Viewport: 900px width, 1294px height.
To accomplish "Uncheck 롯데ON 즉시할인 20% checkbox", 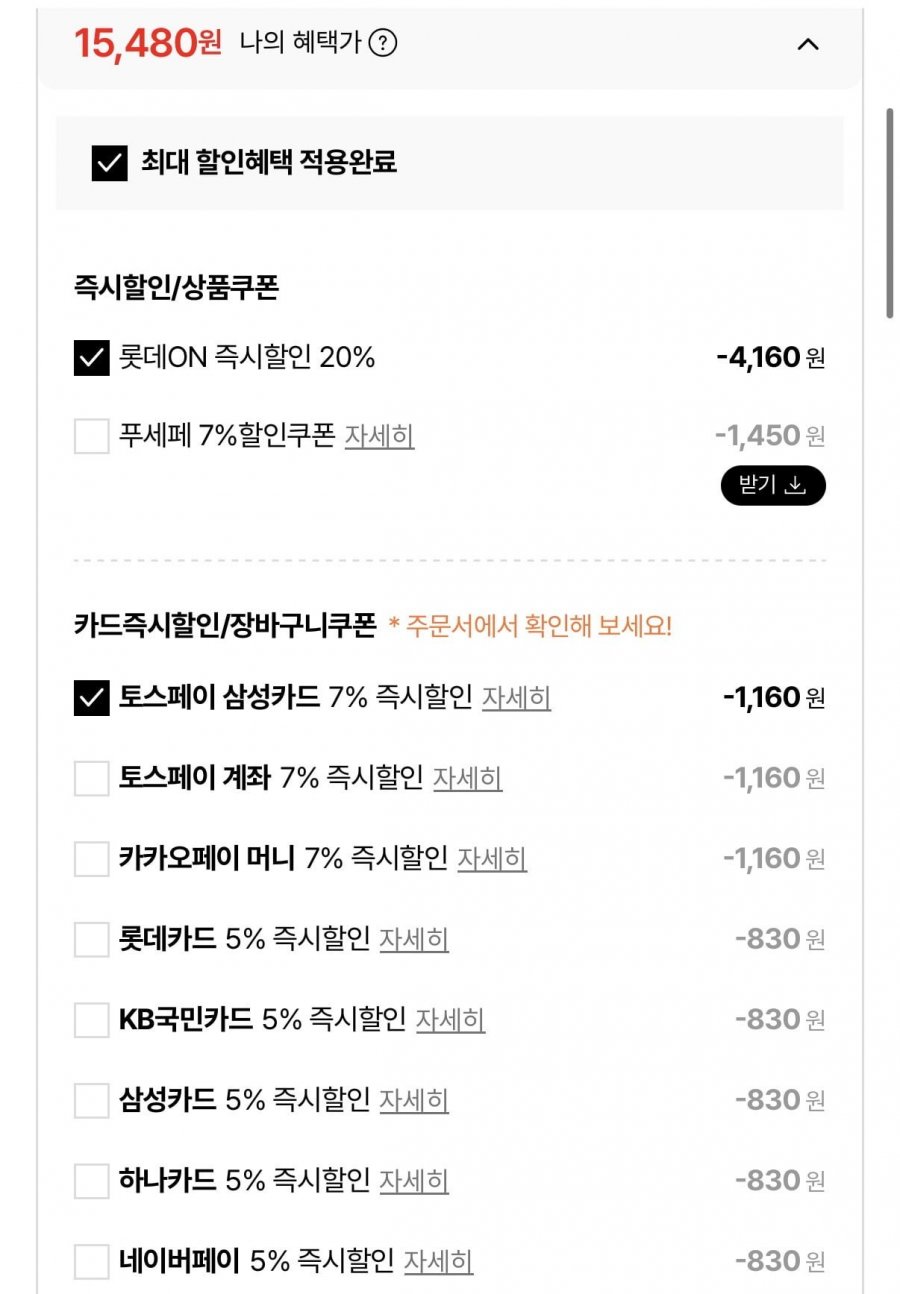I will coord(92,357).
